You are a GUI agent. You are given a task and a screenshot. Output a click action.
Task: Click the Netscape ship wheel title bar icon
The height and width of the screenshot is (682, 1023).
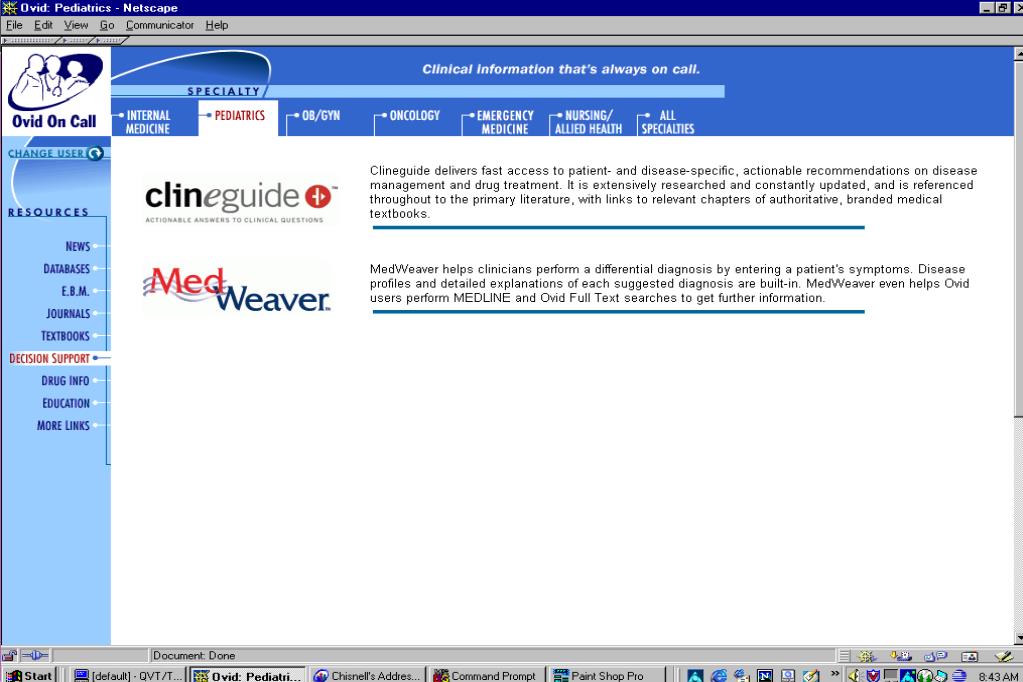[x=9, y=8]
